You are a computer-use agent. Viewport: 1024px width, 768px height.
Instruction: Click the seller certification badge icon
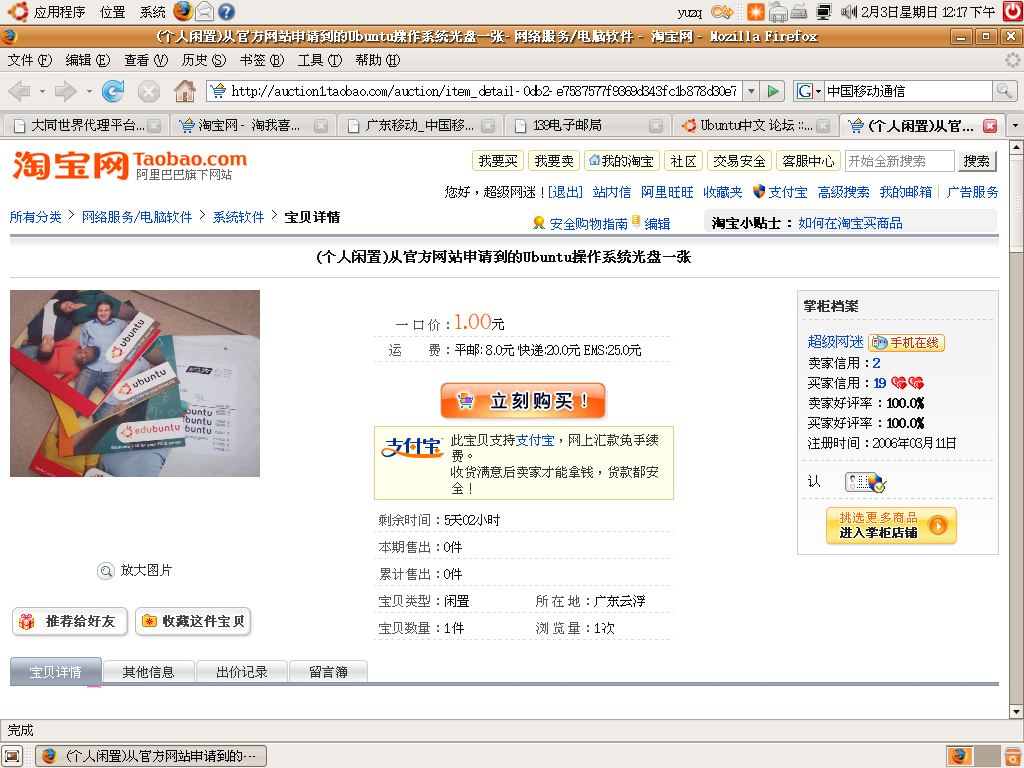tap(865, 483)
